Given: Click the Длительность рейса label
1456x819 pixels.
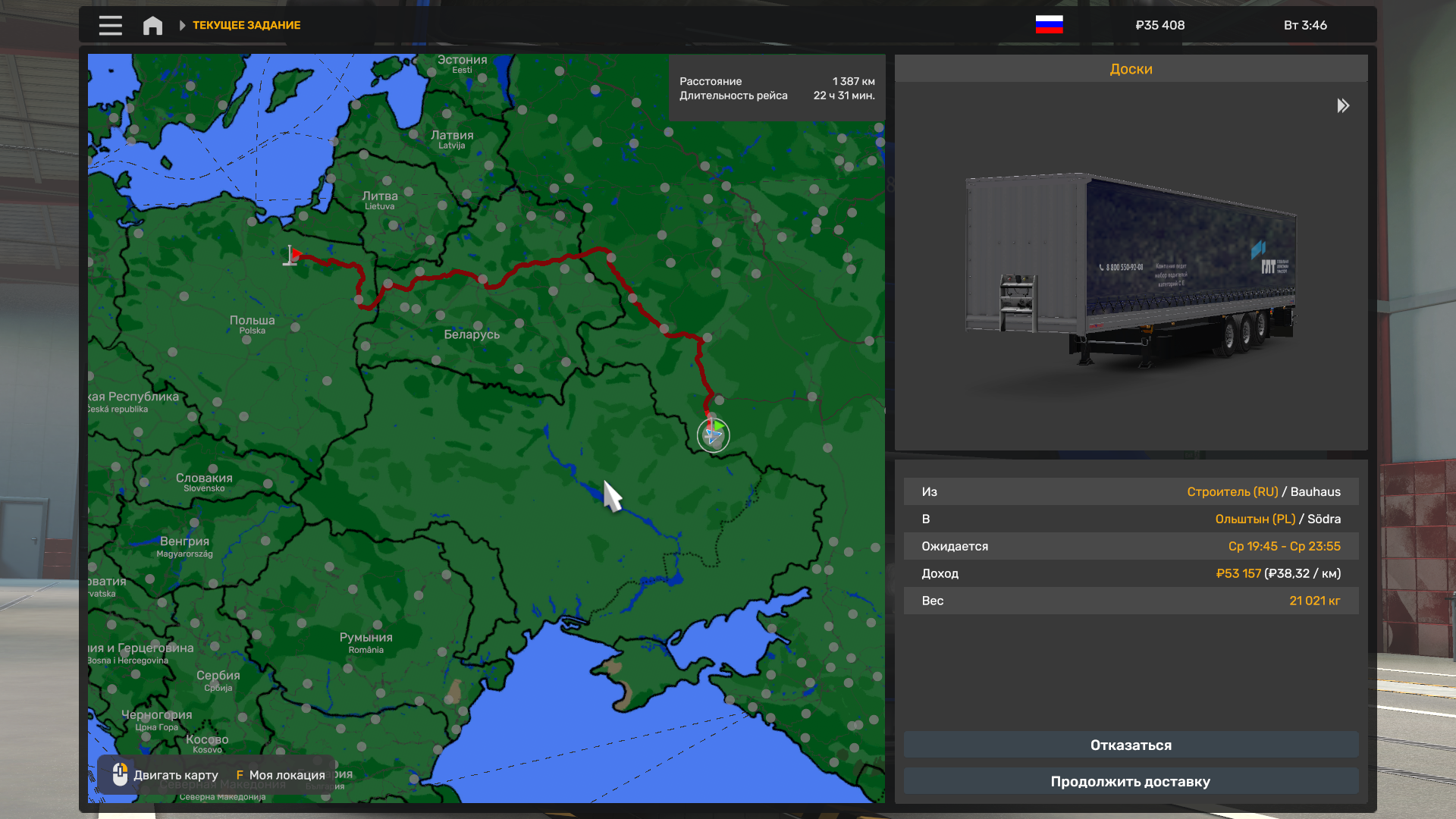Looking at the screenshot, I should click(x=733, y=96).
